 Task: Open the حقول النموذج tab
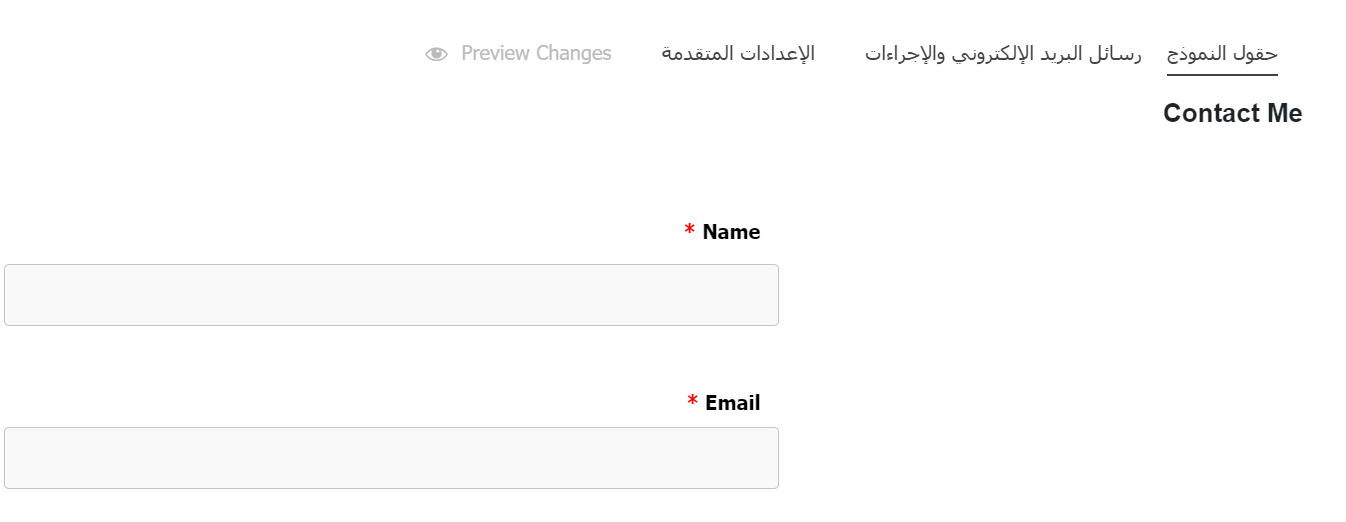pyautogui.click(x=1222, y=53)
